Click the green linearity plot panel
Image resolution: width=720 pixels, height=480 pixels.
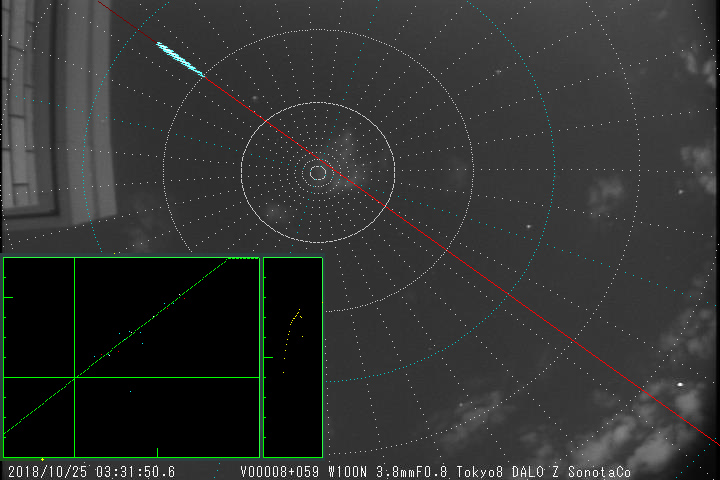point(131,357)
